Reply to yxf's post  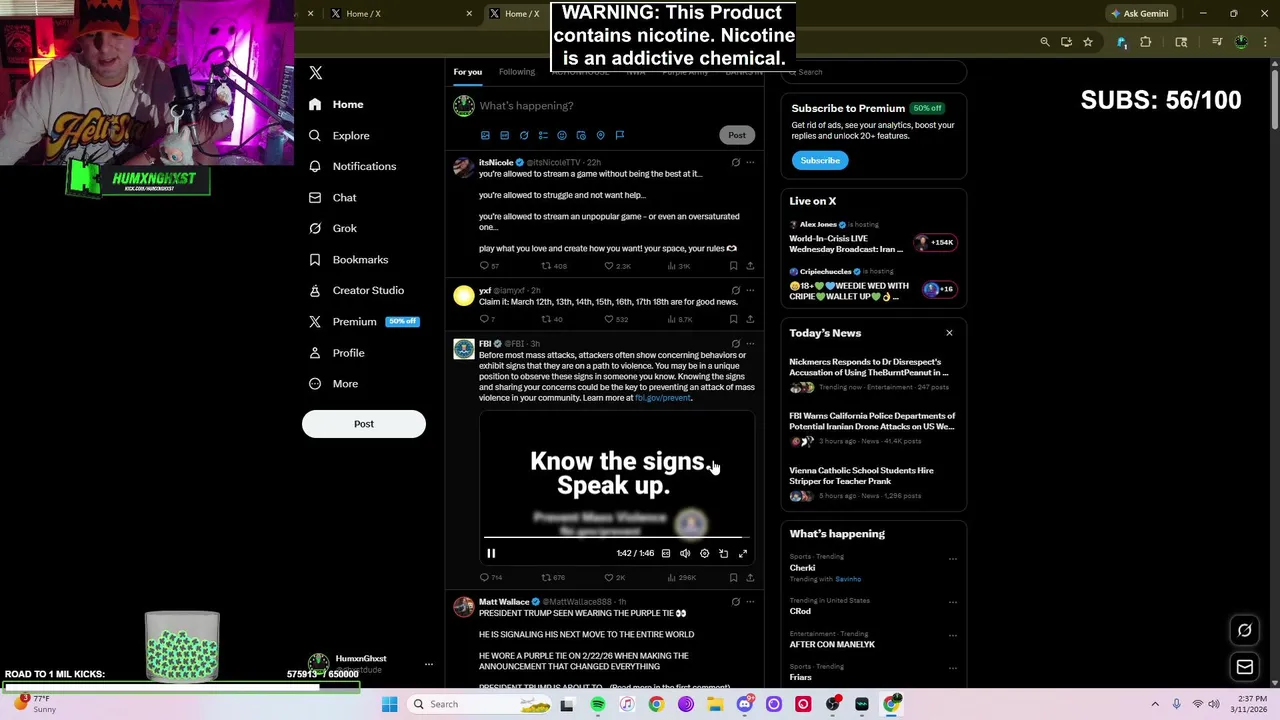point(487,319)
